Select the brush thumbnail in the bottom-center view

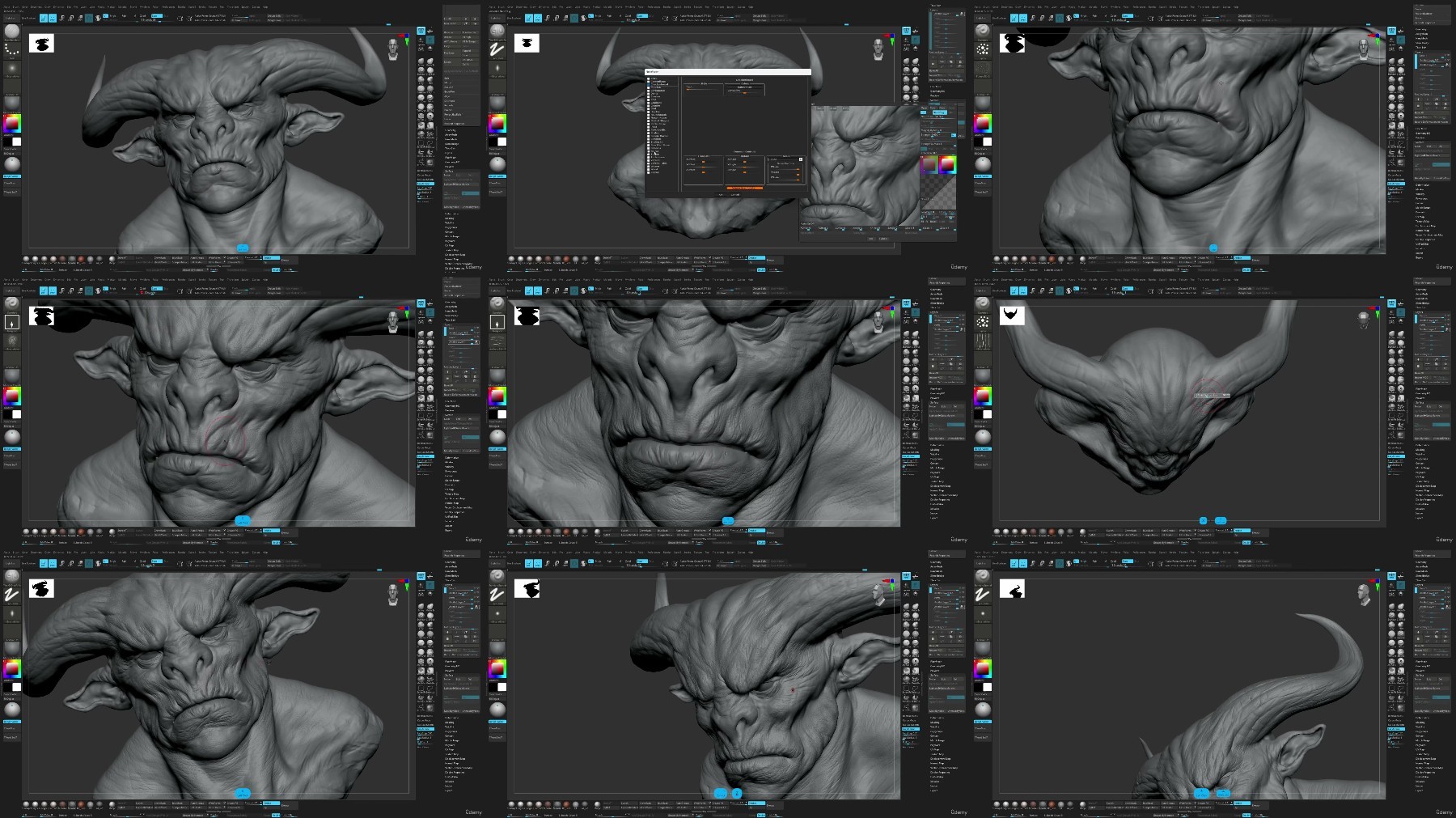tap(497, 577)
